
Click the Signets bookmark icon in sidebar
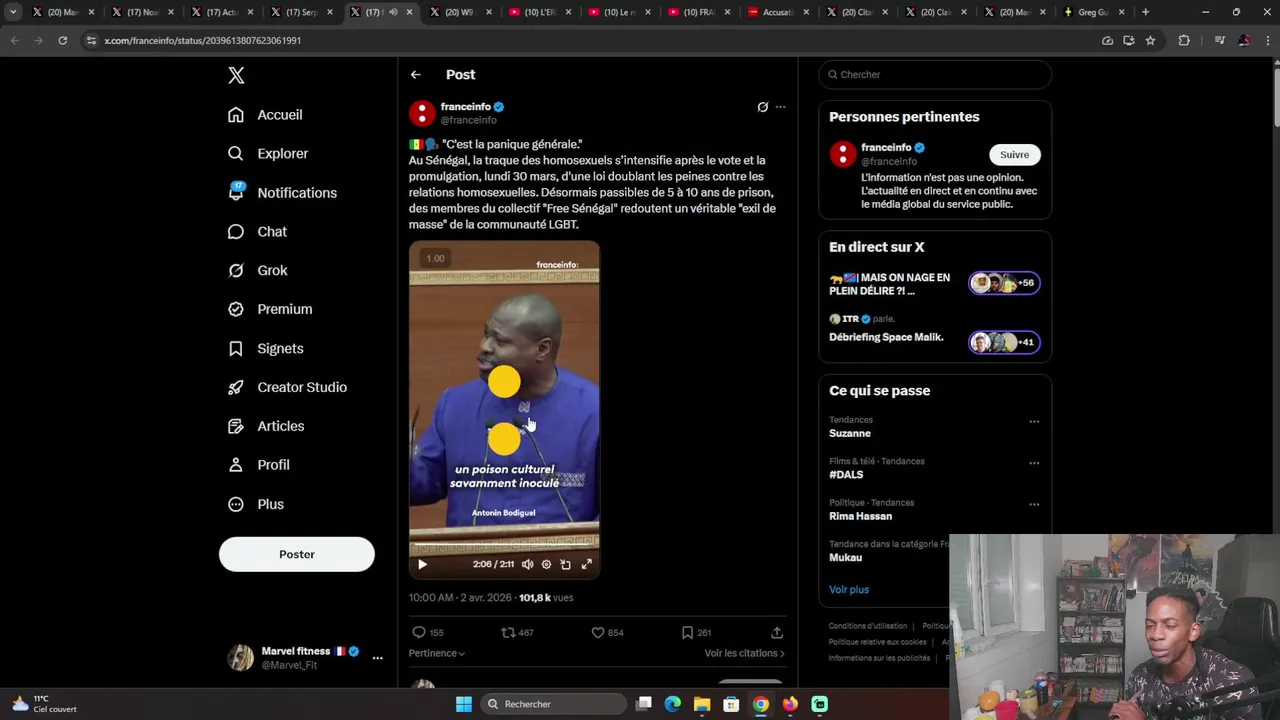pyautogui.click(x=236, y=348)
